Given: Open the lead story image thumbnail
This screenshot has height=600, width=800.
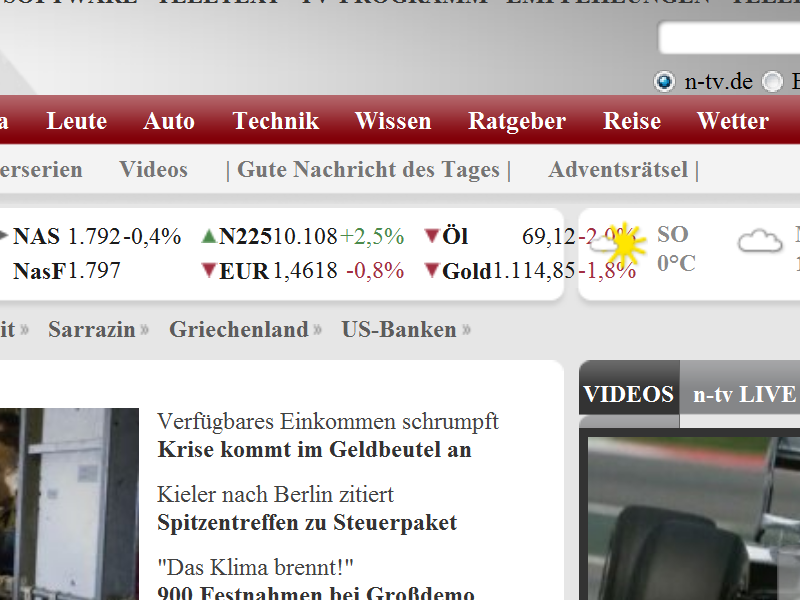Looking at the screenshot, I should tap(69, 504).
